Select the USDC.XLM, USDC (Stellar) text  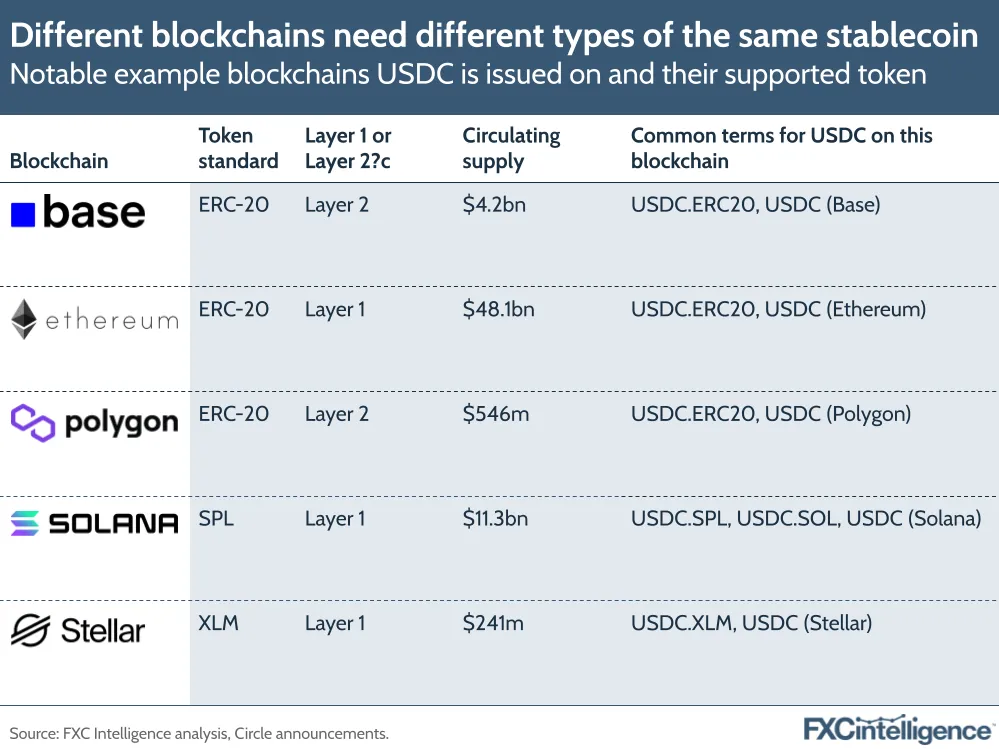point(751,623)
